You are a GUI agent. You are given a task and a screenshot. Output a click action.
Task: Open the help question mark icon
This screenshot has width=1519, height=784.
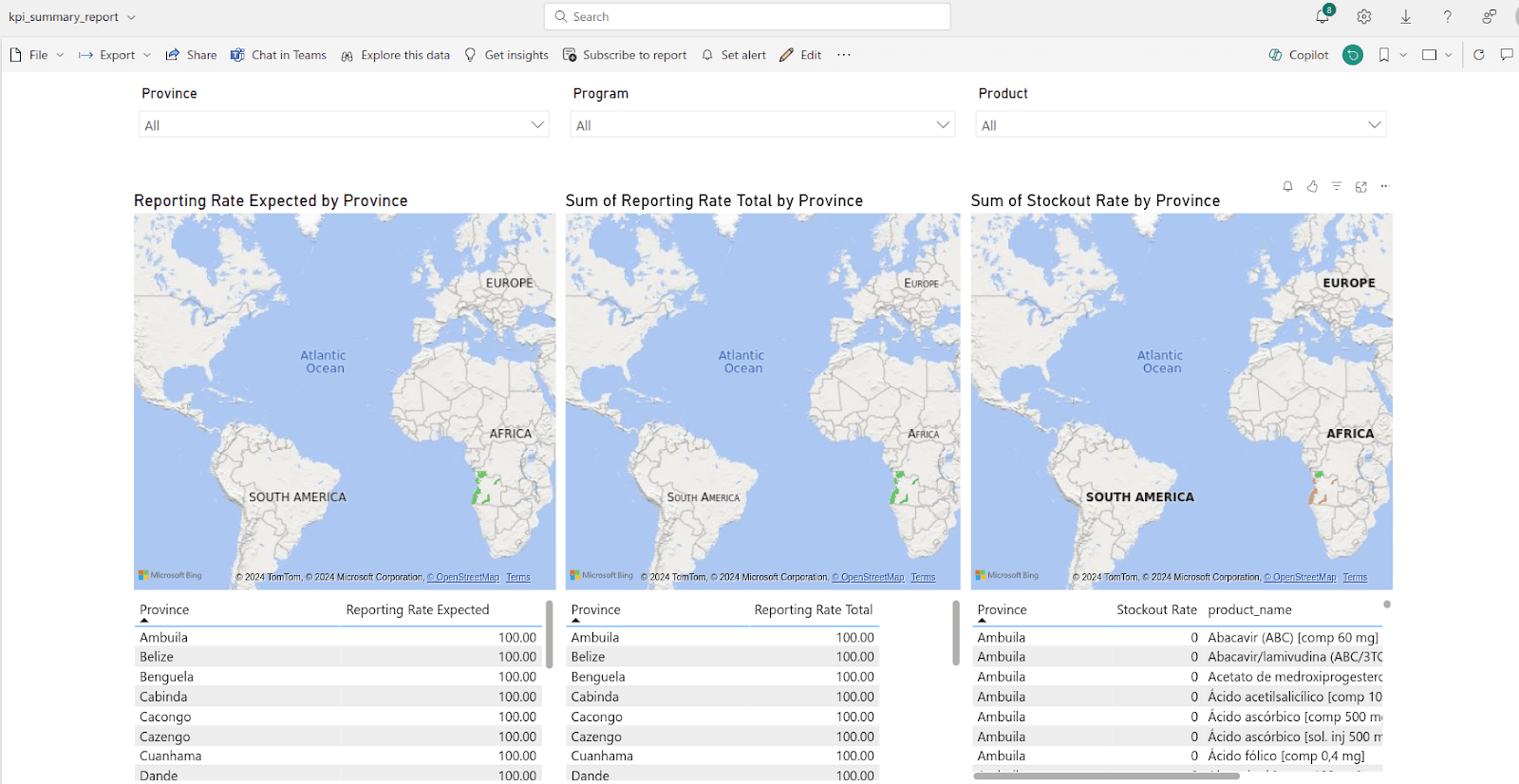pyautogui.click(x=1448, y=16)
